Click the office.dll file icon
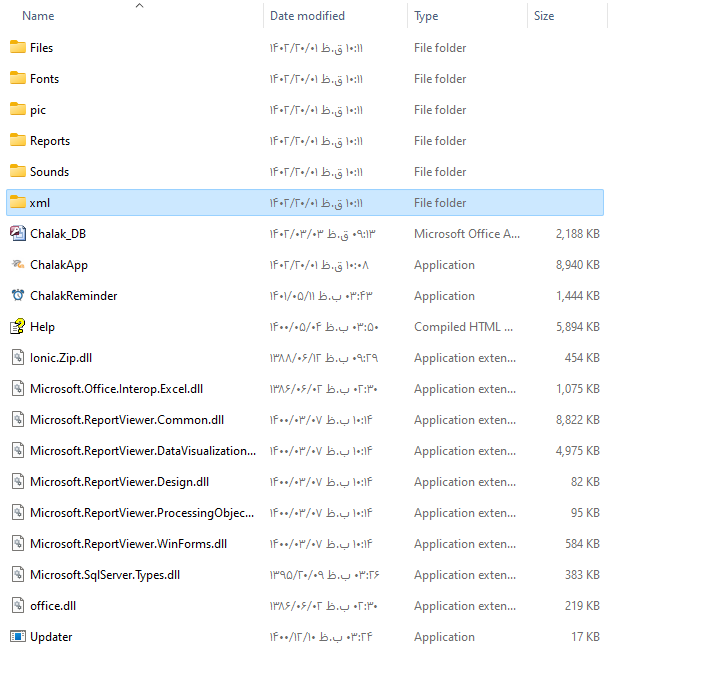The height and width of the screenshot is (674, 714). click(18, 606)
